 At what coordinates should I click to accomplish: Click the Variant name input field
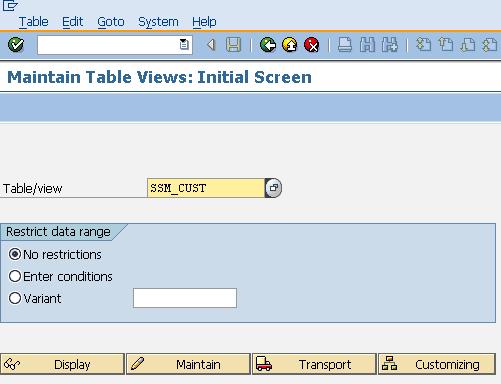click(185, 298)
